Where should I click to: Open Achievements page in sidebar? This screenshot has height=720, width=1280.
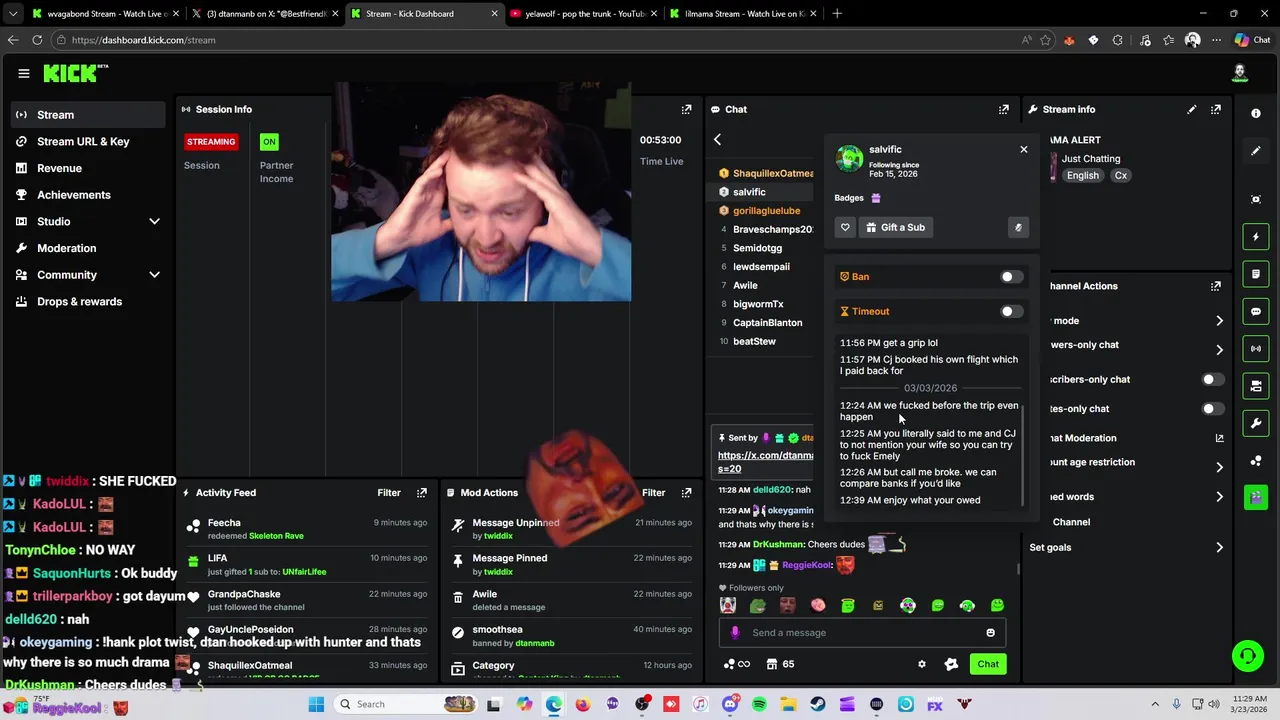(88, 195)
